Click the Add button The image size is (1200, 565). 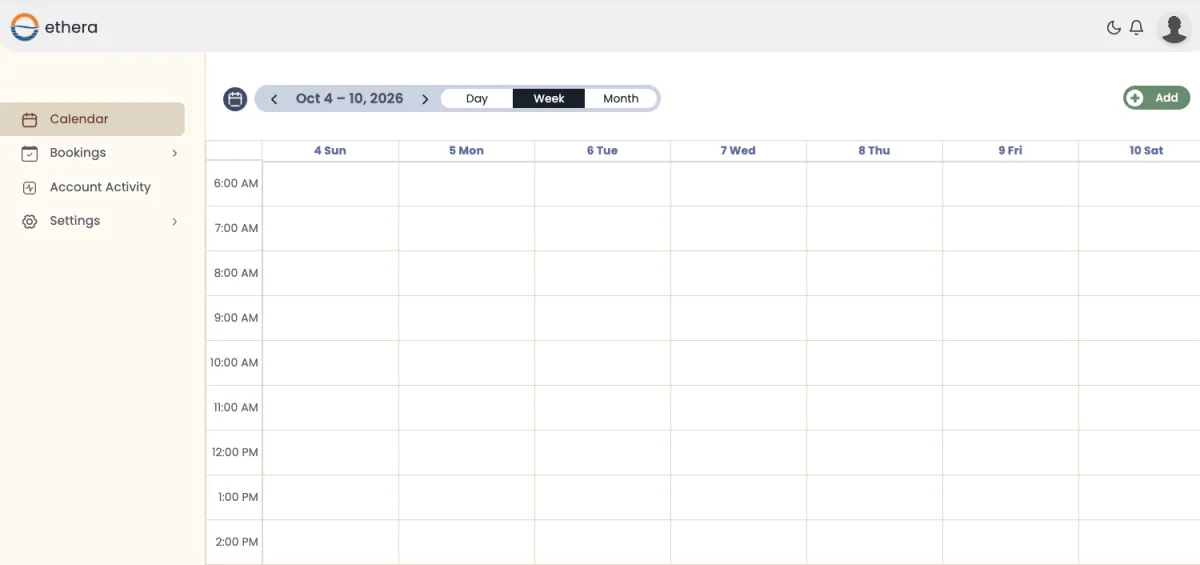1157,97
